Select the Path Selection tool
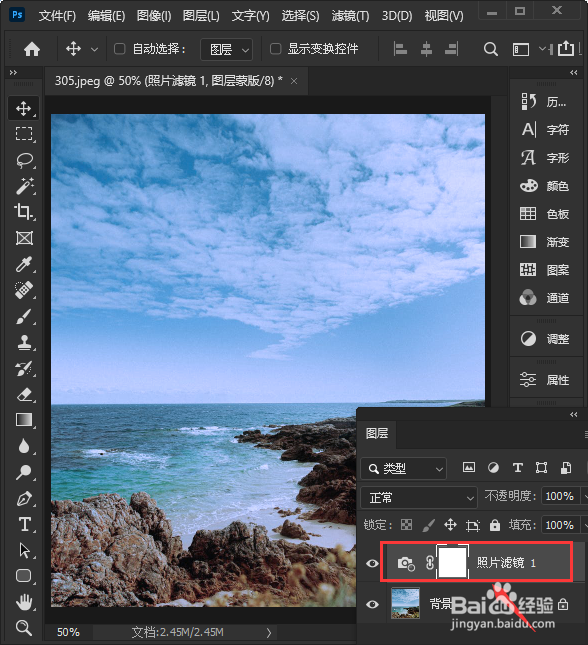The width and height of the screenshot is (588, 645). [24, 550]
